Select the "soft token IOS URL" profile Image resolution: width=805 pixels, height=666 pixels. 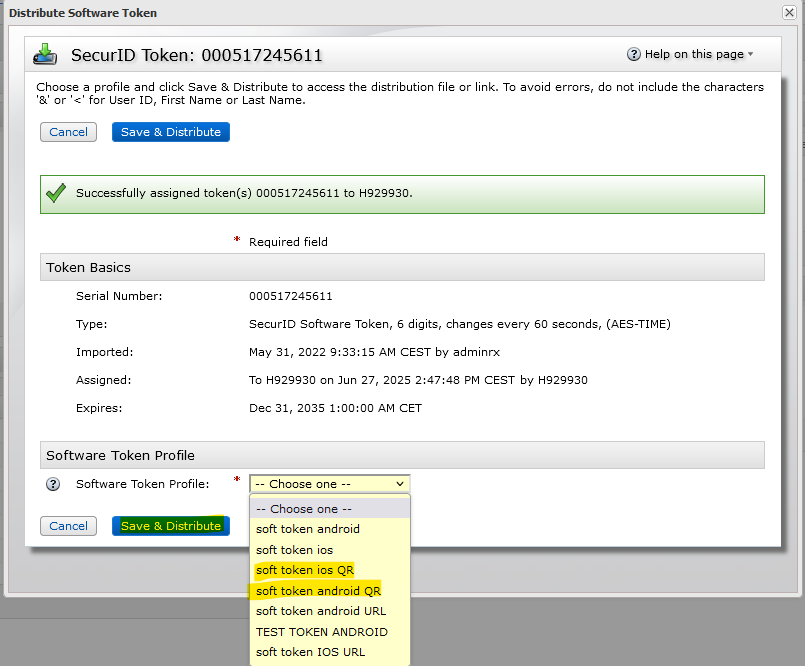coord(310,652)
